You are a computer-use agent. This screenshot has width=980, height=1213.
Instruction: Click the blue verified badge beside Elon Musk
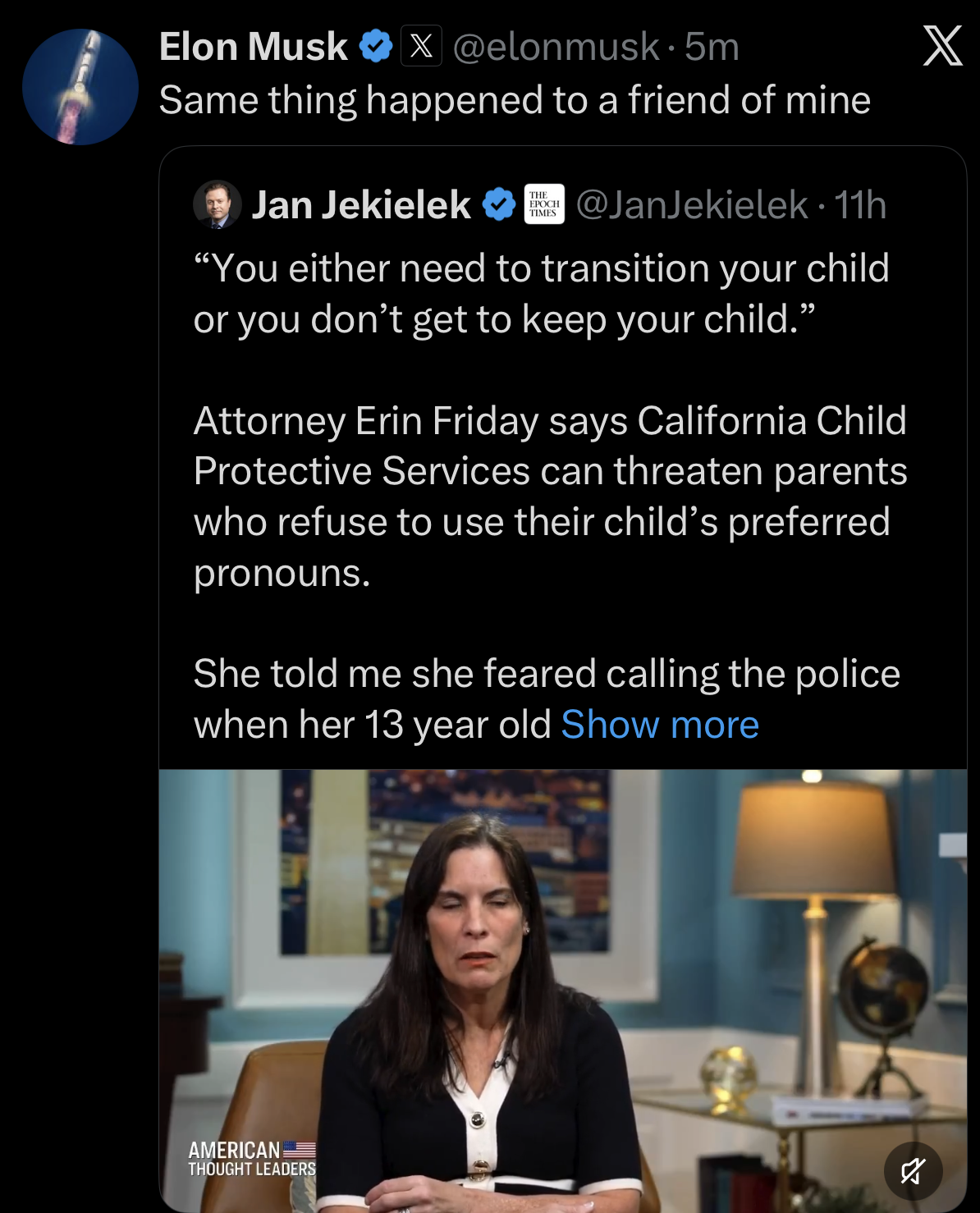coord(376,46)
